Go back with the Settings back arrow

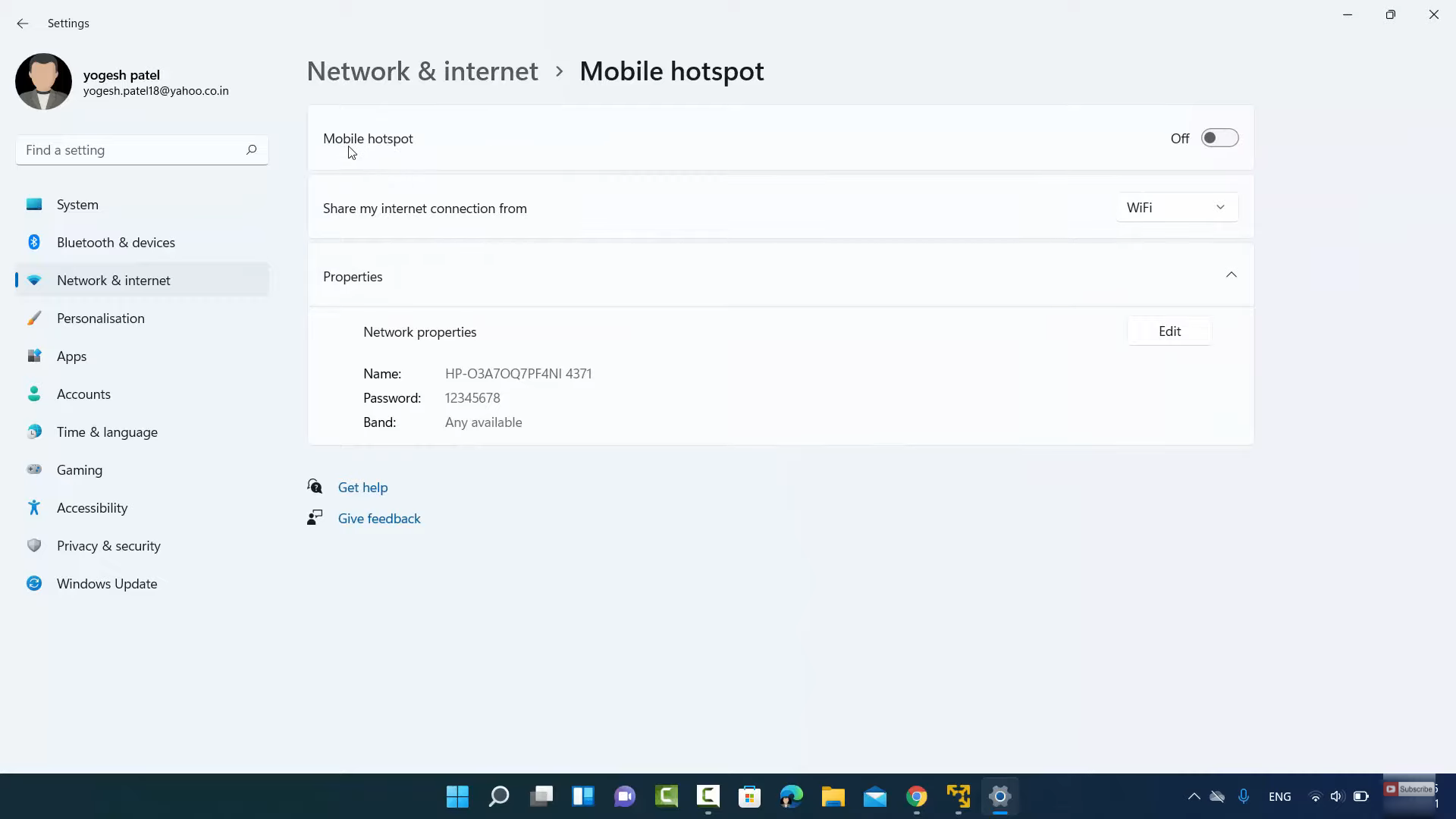coord(22,24)
